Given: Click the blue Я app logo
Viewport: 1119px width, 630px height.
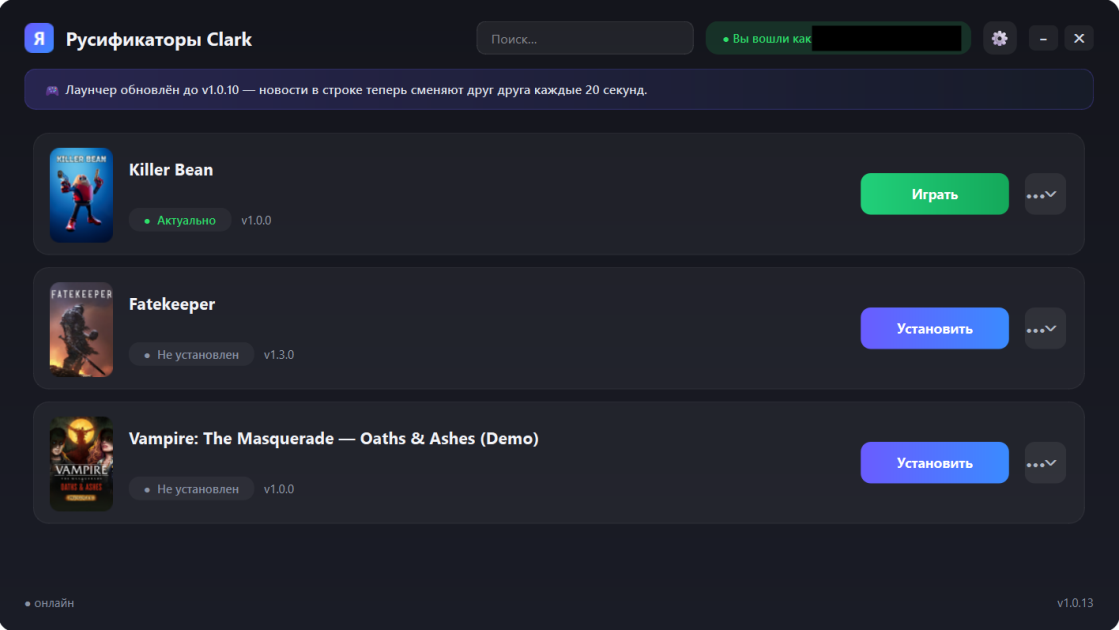Looking at the screenshot, I should click(x=39, y=39).
